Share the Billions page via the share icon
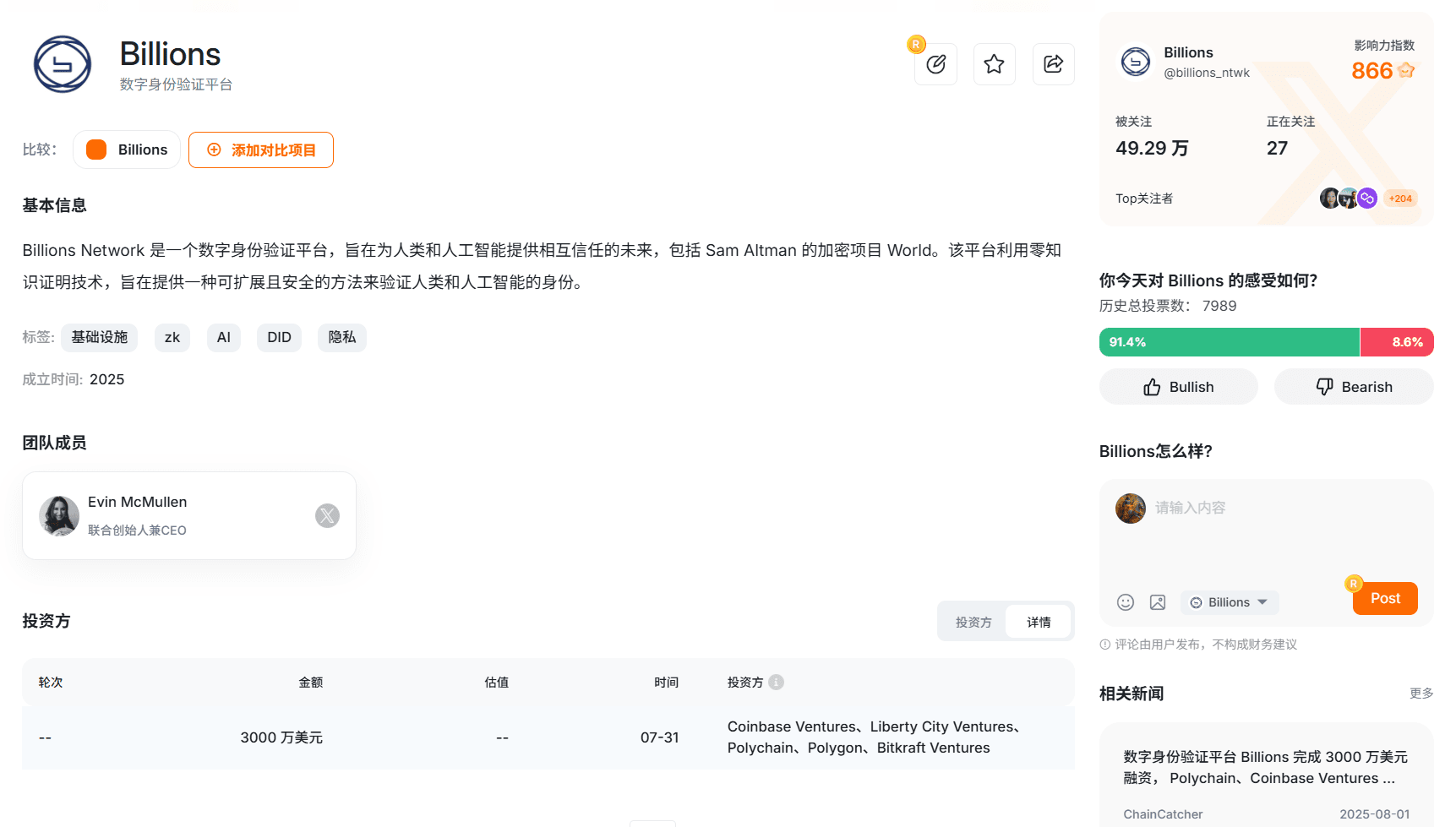Image resolution: width=1456 pixels, height=827 pixels. point(1054,64)
